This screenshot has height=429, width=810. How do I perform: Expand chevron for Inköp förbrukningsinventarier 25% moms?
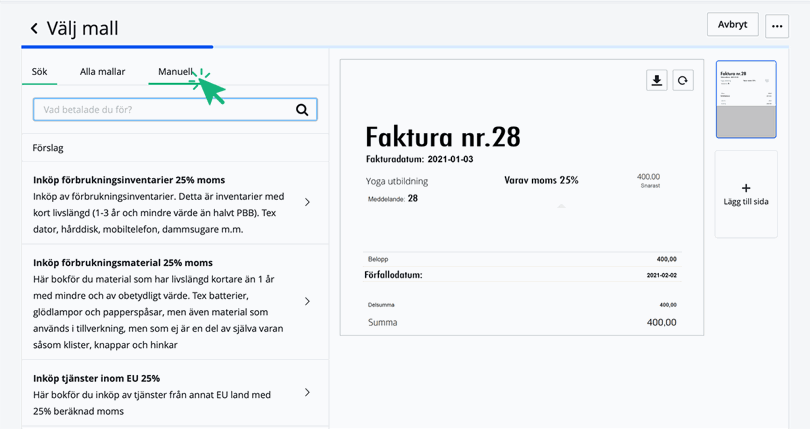[x=307, y=202]
